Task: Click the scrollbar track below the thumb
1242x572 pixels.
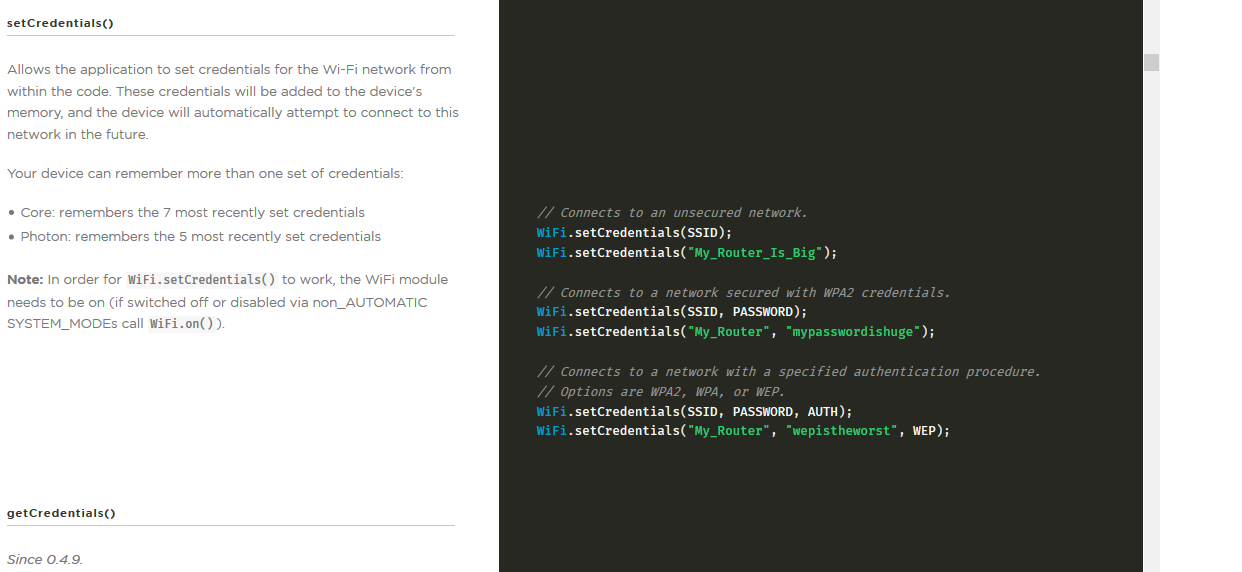Action: (1151, 320)
